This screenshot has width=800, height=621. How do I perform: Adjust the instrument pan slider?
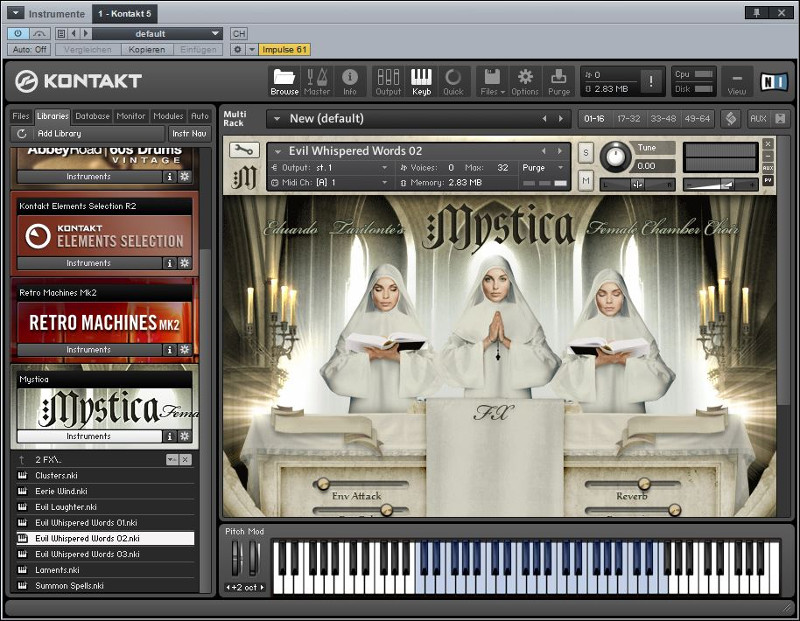point(638,185)
